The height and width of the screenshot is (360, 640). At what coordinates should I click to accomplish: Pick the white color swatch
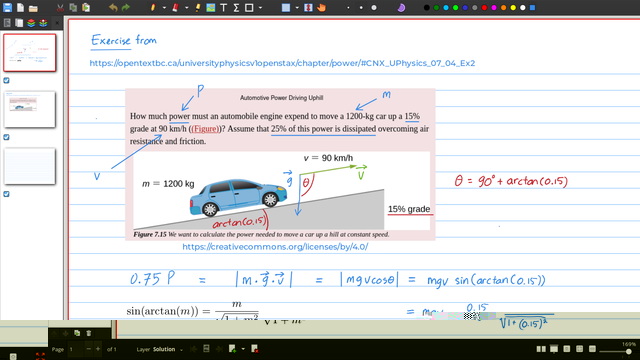522,8
